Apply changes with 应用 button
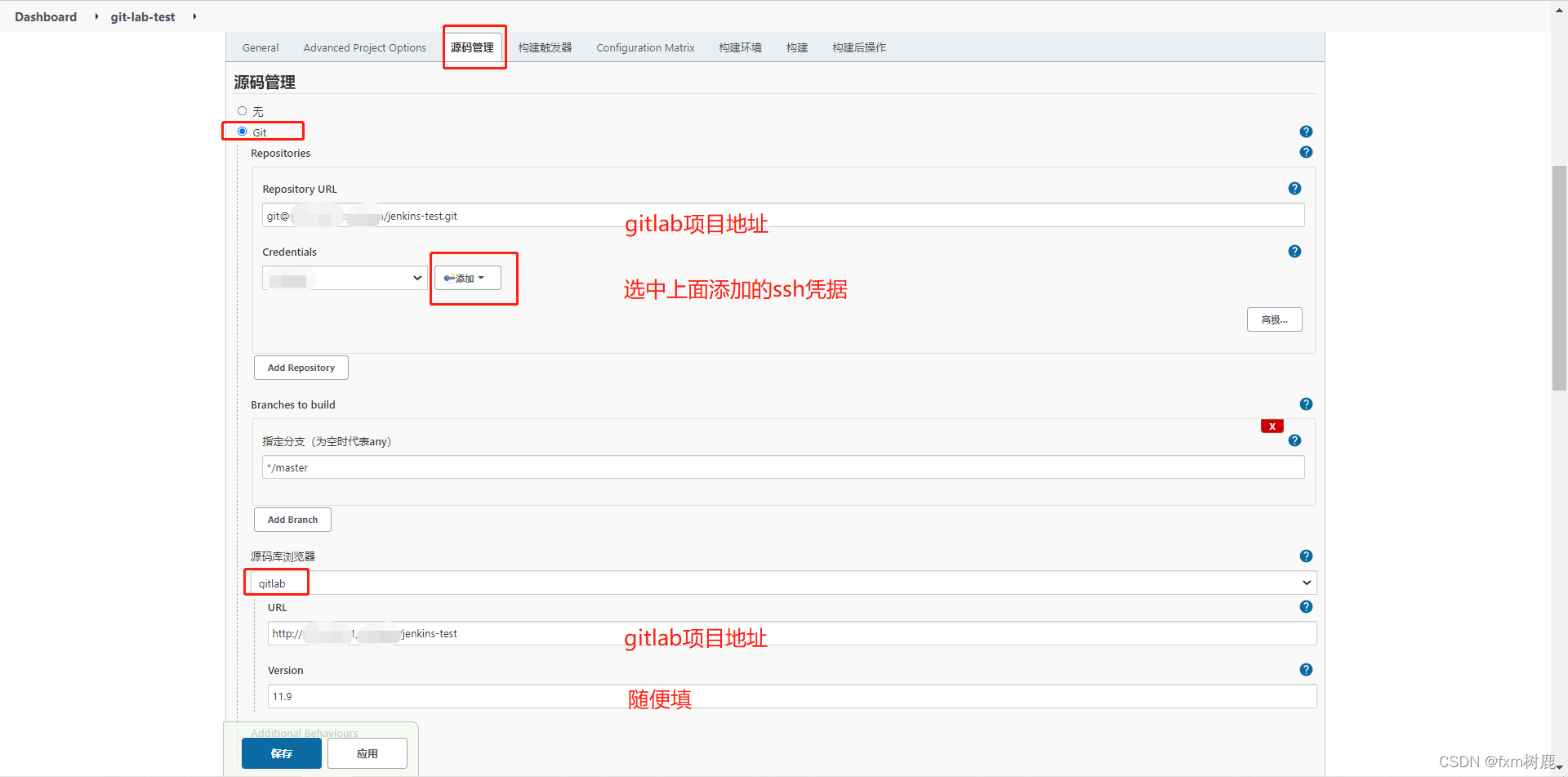The height and width of the screenshot is (777, 1568). coord(367,753)
